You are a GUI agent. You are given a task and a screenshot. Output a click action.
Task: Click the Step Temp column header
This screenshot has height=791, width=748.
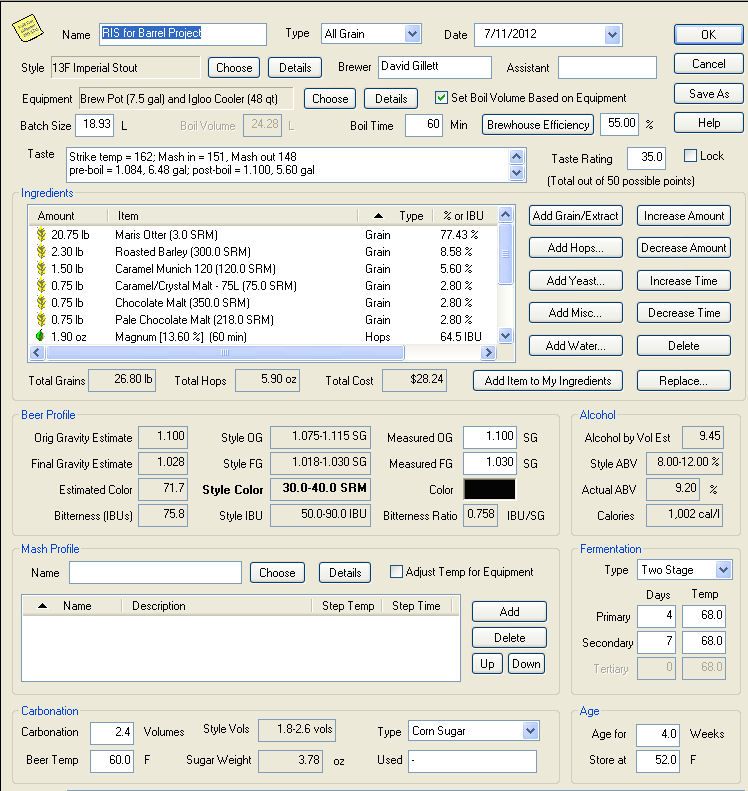(347, 606)
